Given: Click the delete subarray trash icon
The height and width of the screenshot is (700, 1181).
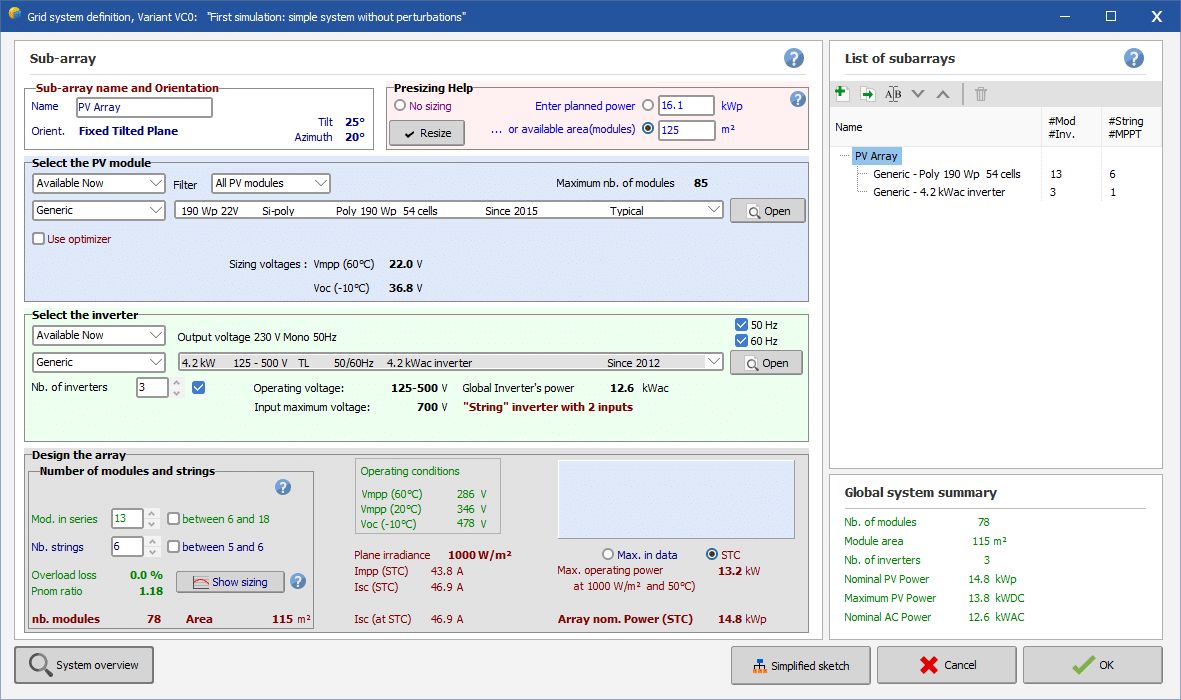Looking at the screenshot, I should [x=981, y=94].
